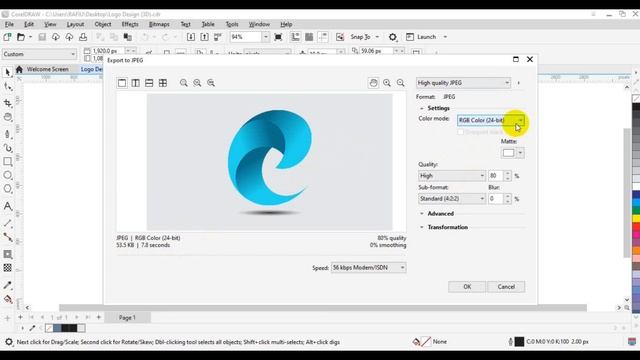Select the Crop tool

tap(7, 103)
